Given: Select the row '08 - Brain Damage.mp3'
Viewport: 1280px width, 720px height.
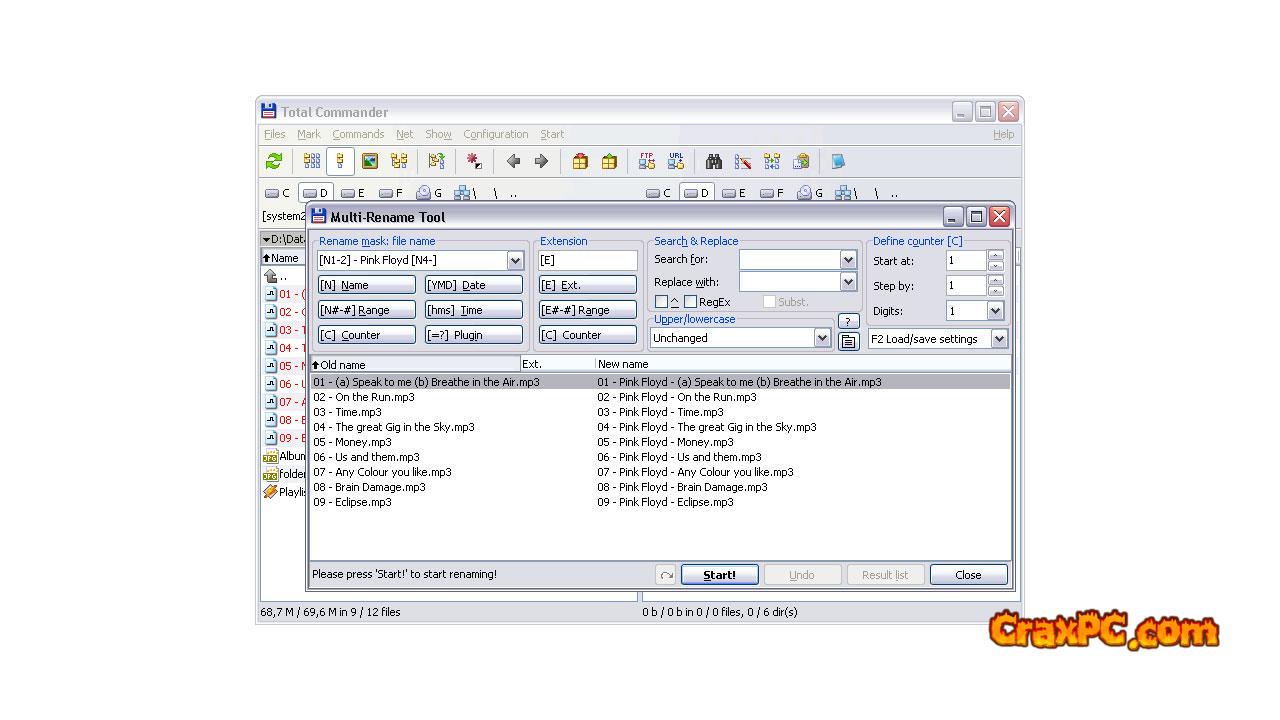Looking at the screenshot, I should click(x=660, y=487).
